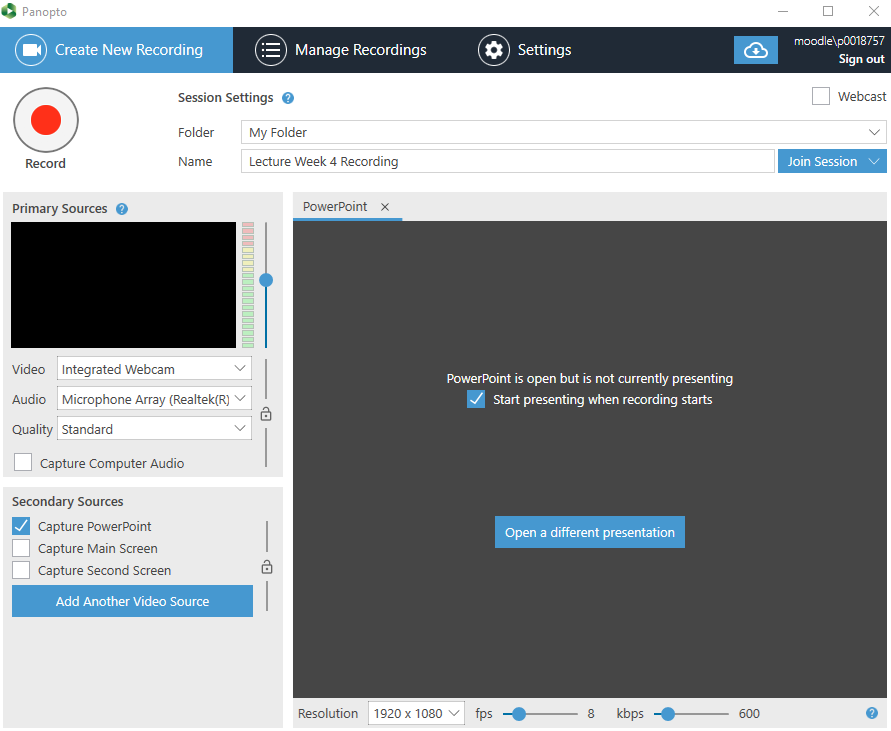Image resolution: width=891 pixels, height=731 pixels.
Task: Click the lock icon beside Secondary Sources
Action: [266, 566]
